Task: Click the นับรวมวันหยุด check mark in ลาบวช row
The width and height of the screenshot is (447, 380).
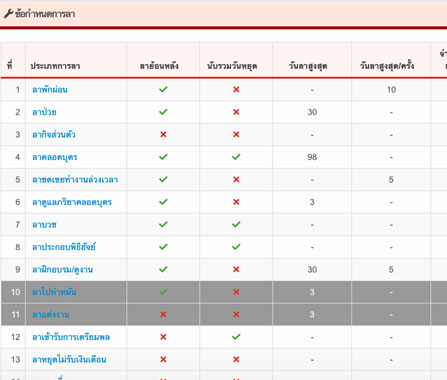Action: point(236,224)
